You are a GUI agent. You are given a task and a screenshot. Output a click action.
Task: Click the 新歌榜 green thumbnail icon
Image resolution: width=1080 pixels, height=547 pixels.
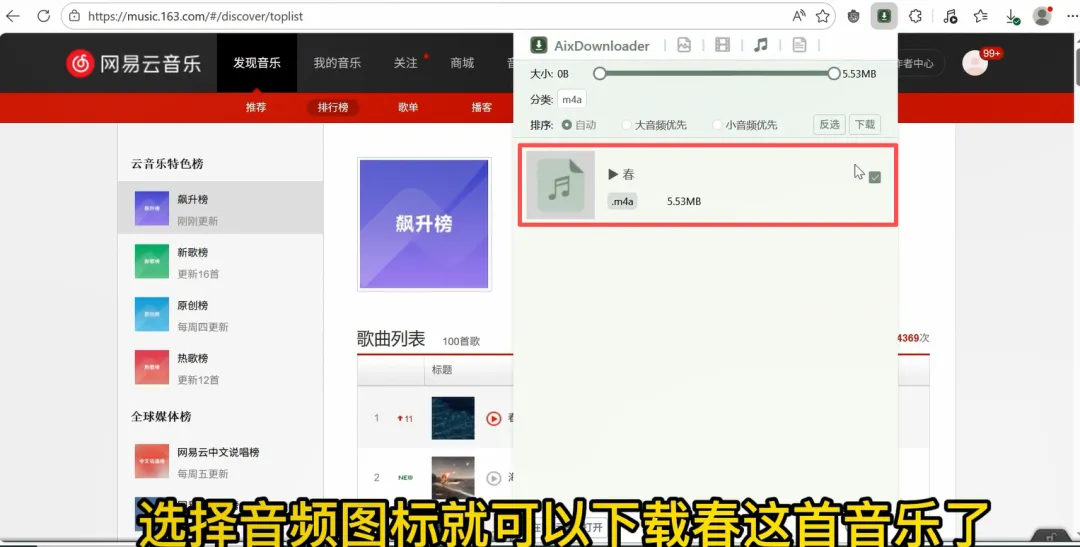(x=152, y=262)
